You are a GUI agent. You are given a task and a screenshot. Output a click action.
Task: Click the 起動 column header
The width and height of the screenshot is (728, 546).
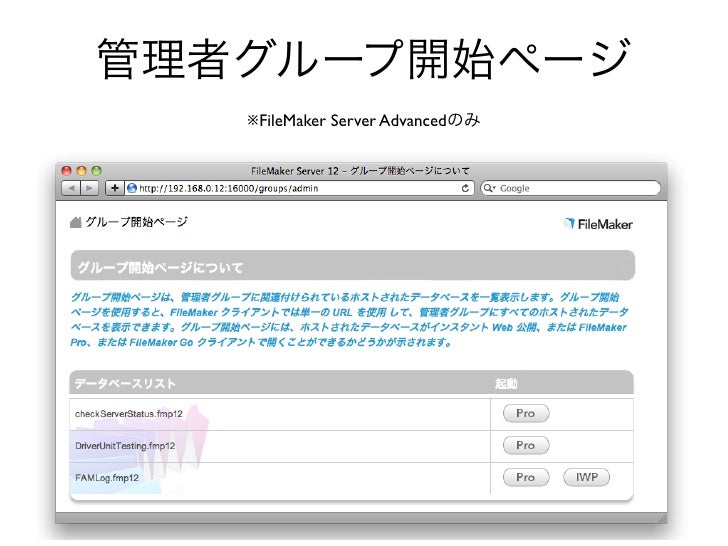coord(506,384)
